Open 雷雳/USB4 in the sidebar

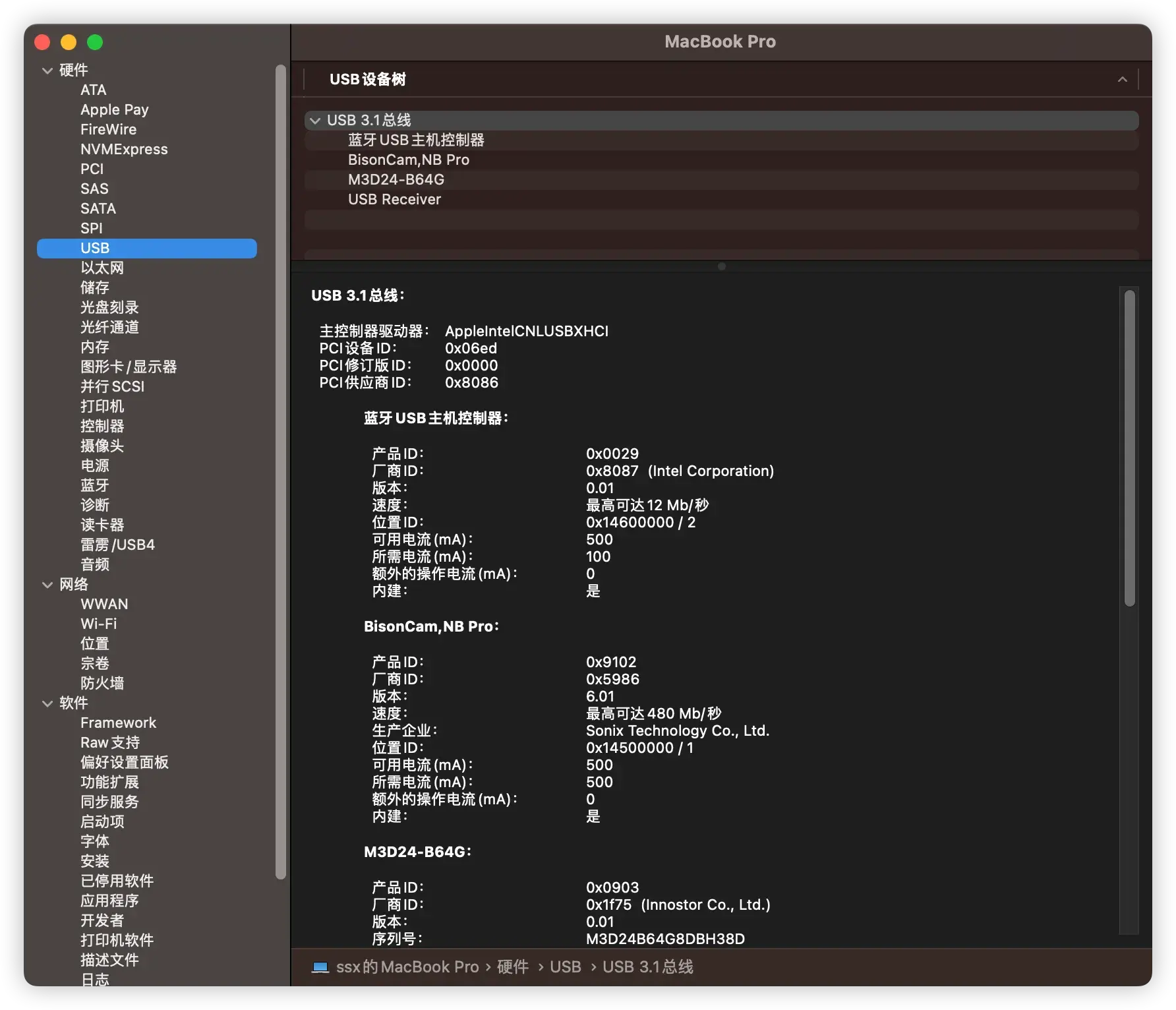click(118, 545)
